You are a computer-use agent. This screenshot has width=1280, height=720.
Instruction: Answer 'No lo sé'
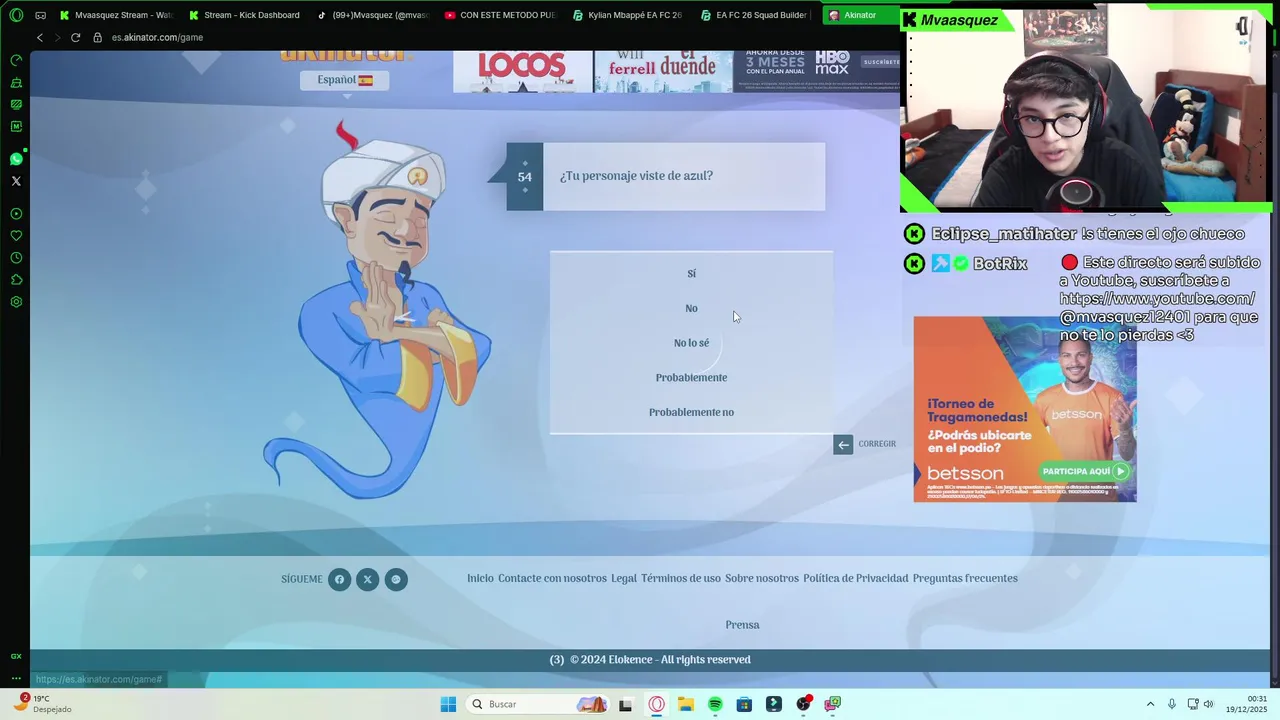pyautogui.click(x=691, y=343)
